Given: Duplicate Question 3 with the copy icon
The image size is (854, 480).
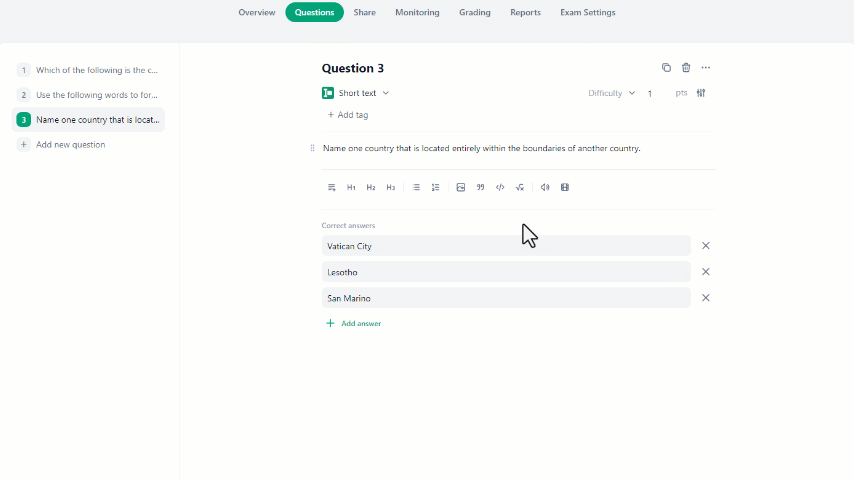Looking at the screenshot, I should [666, 68].
